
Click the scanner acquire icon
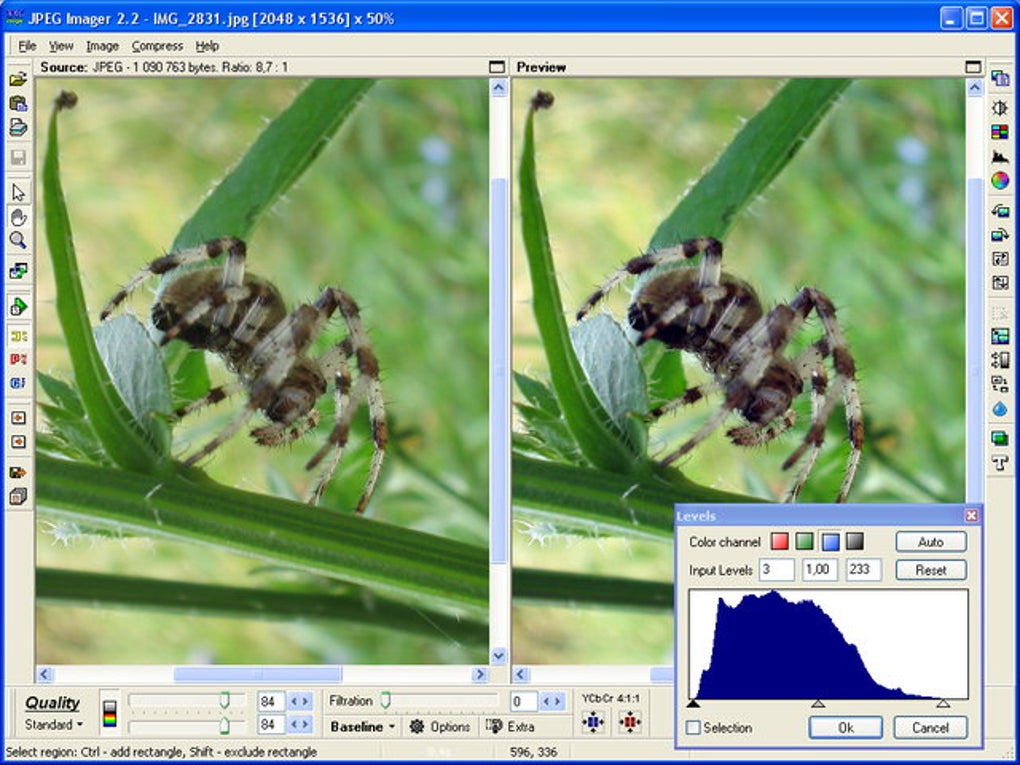[x=18, y=128]
